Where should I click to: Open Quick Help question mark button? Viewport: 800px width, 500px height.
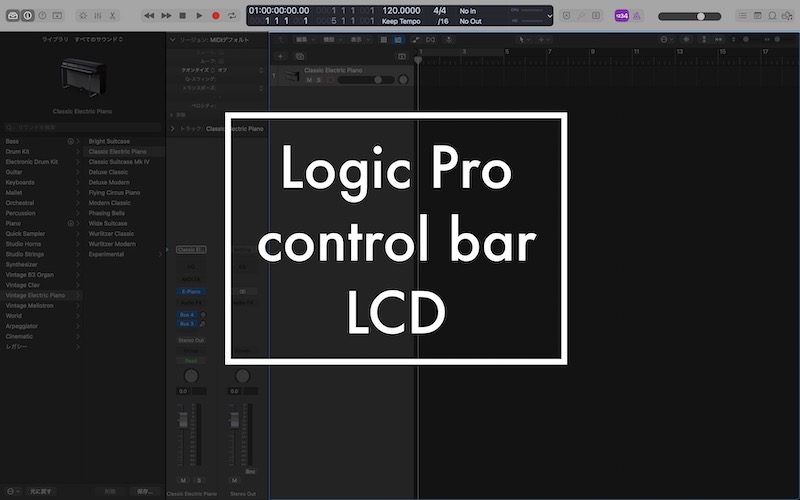tap(42, 16)
